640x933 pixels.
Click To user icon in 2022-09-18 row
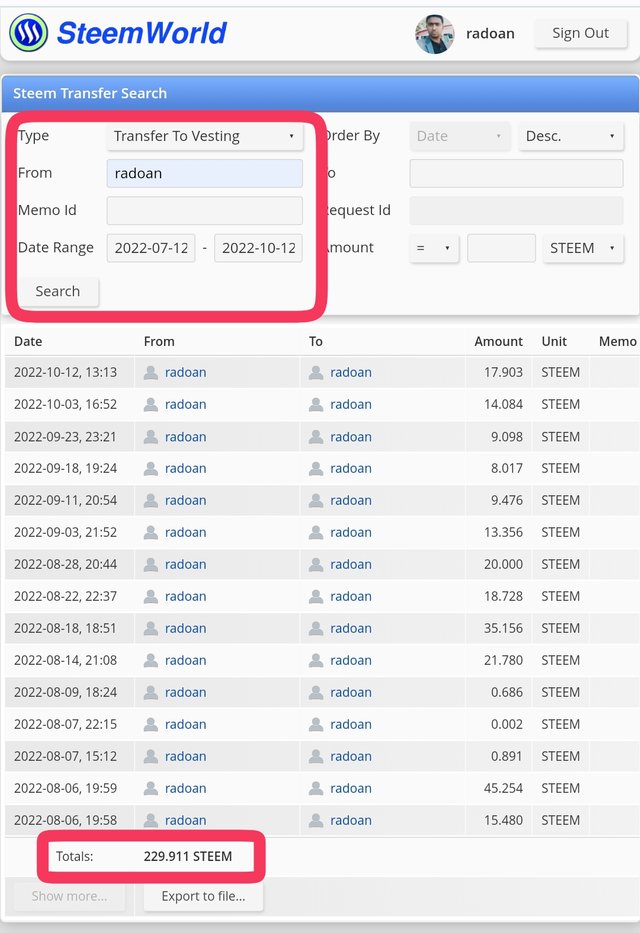tap(316, 468)
